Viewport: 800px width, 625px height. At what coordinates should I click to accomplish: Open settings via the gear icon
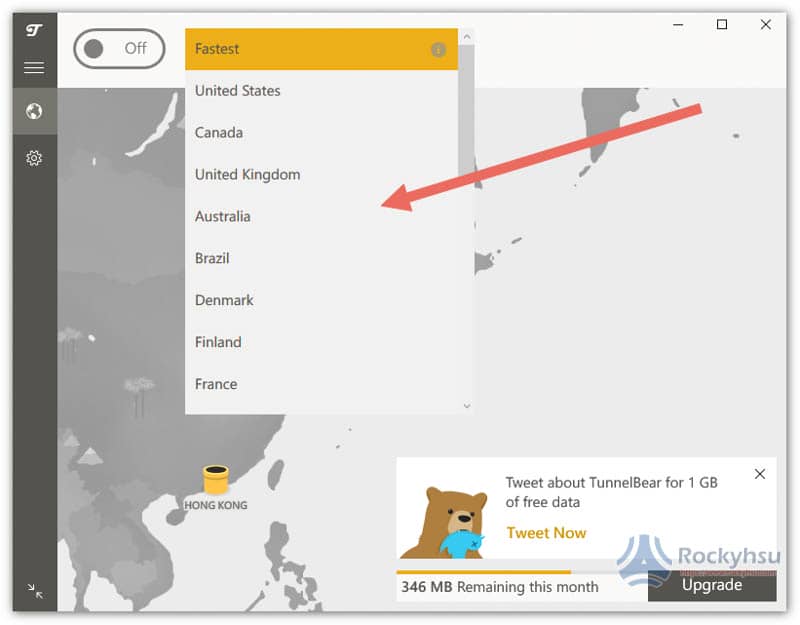tap(34, 158)
